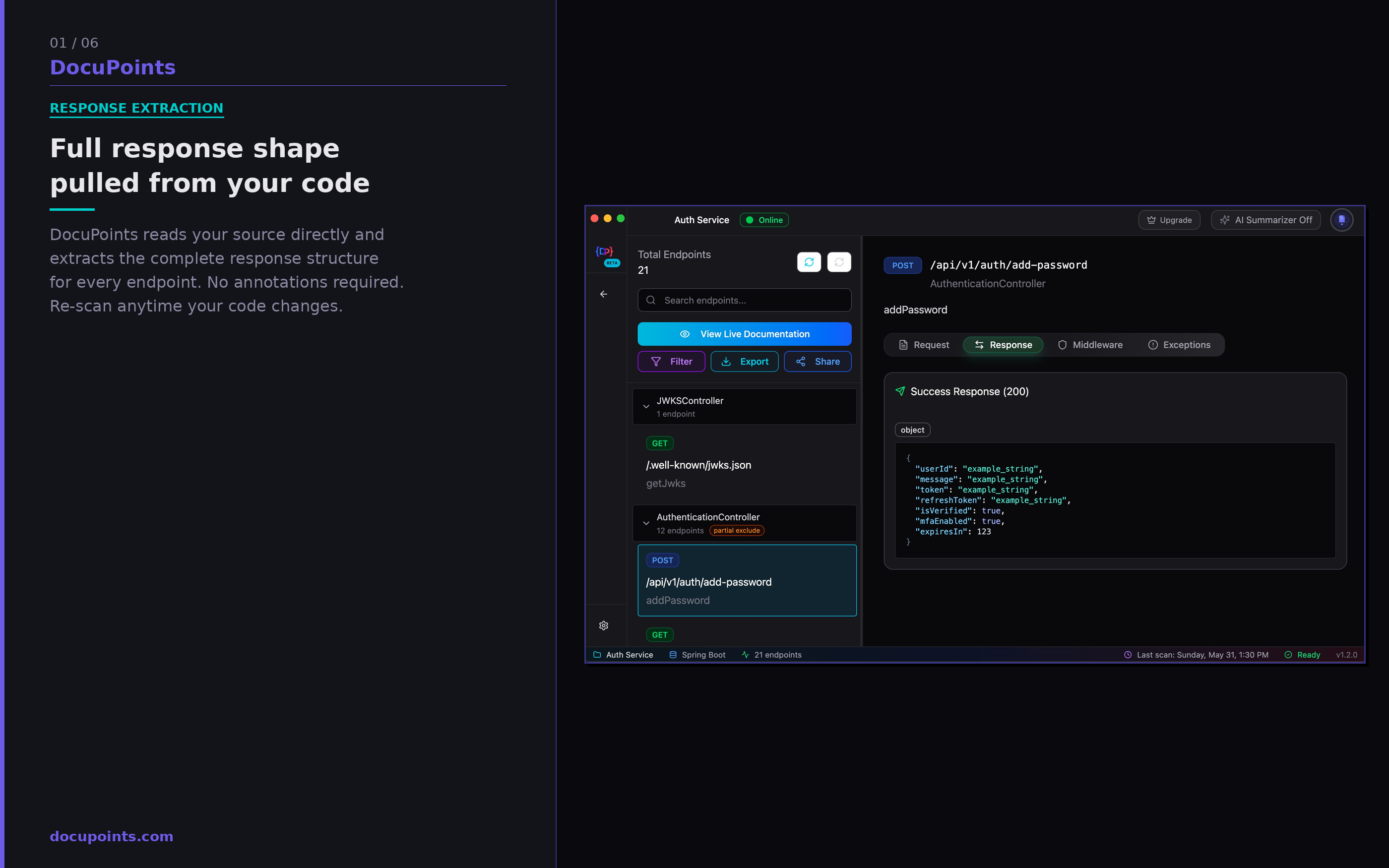This screenshot has height=868, width=1389.
Task: Click the v1.2.0 version label
Action: pos(1346,655)
